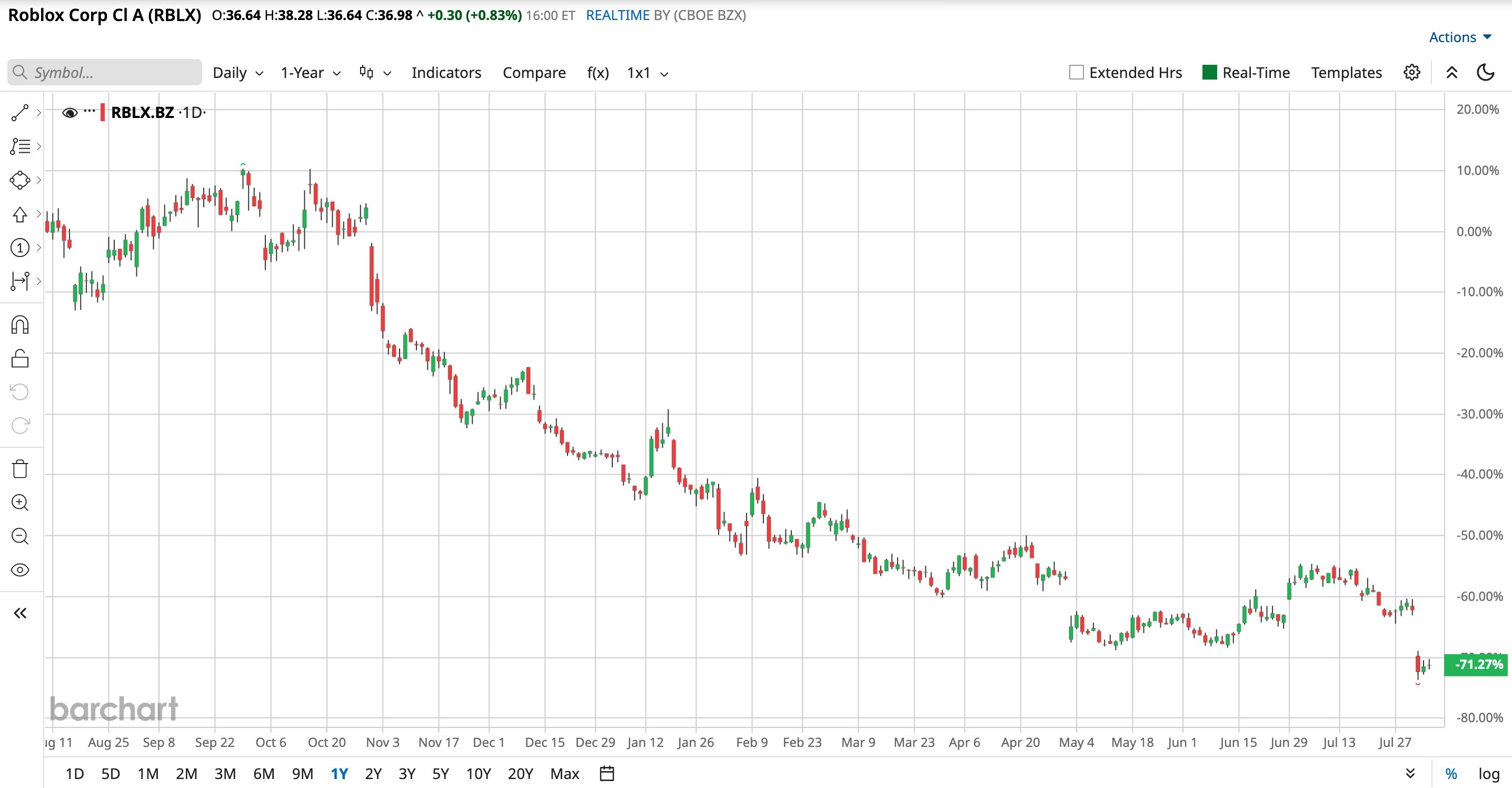
Task: Select the 3Y range button
Action: point(407,774)
